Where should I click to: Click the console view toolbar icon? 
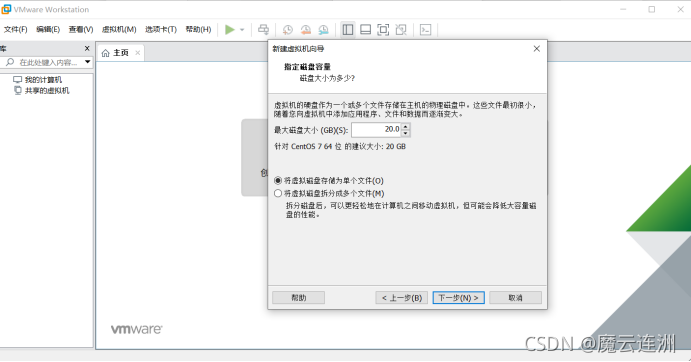tap(425, 30)
